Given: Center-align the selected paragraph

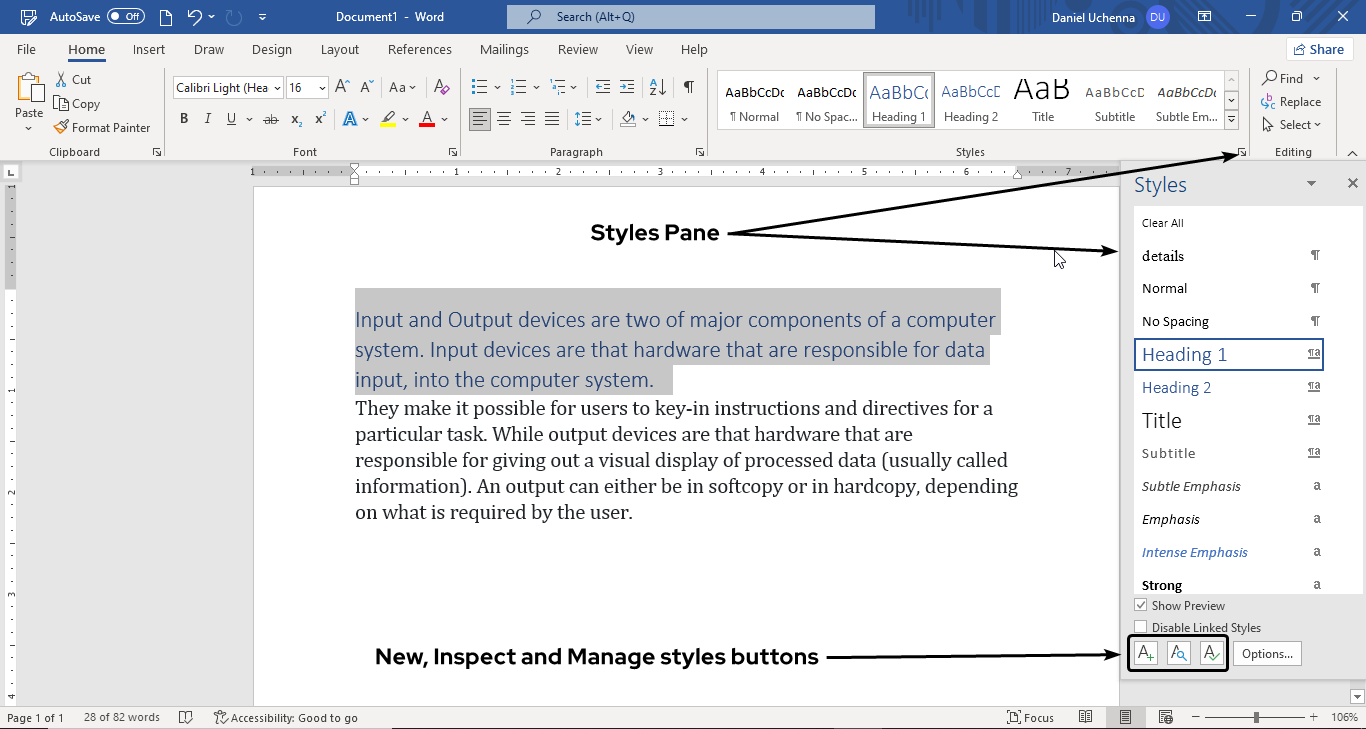Looking at the screenshot, I should (503, 118).
